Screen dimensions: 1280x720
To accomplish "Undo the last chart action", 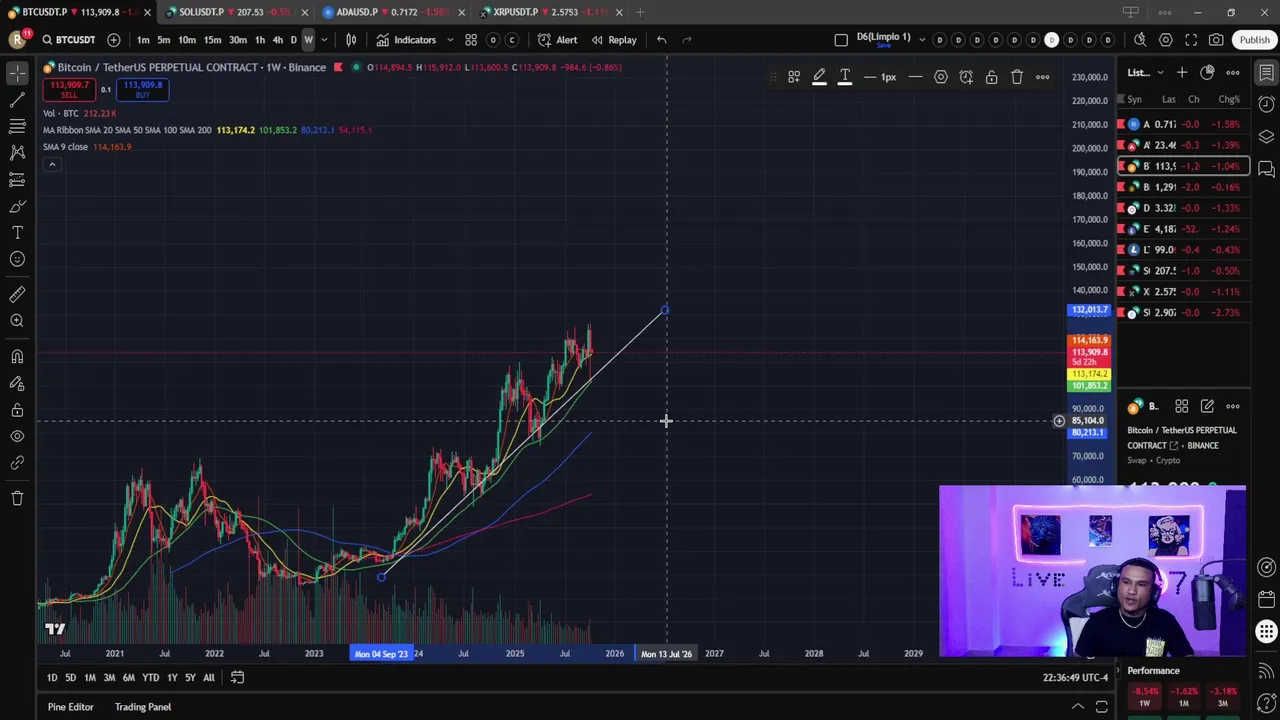I will (661, 40).
